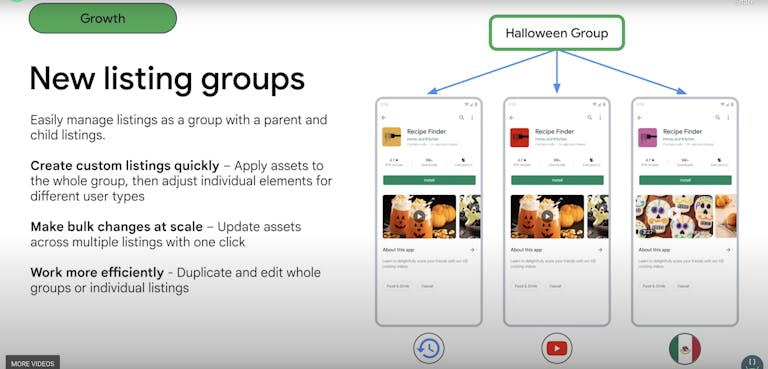Tap search icon in the pink-icon phone

click(x=718, y=118)
